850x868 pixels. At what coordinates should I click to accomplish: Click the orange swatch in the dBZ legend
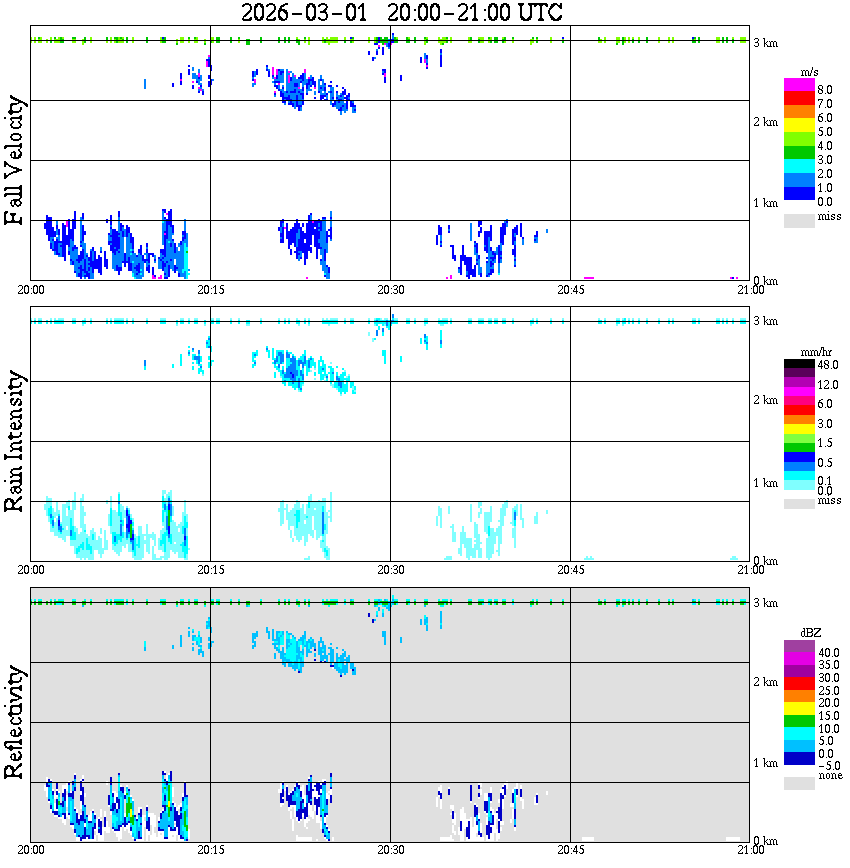[x=799, y=696]
